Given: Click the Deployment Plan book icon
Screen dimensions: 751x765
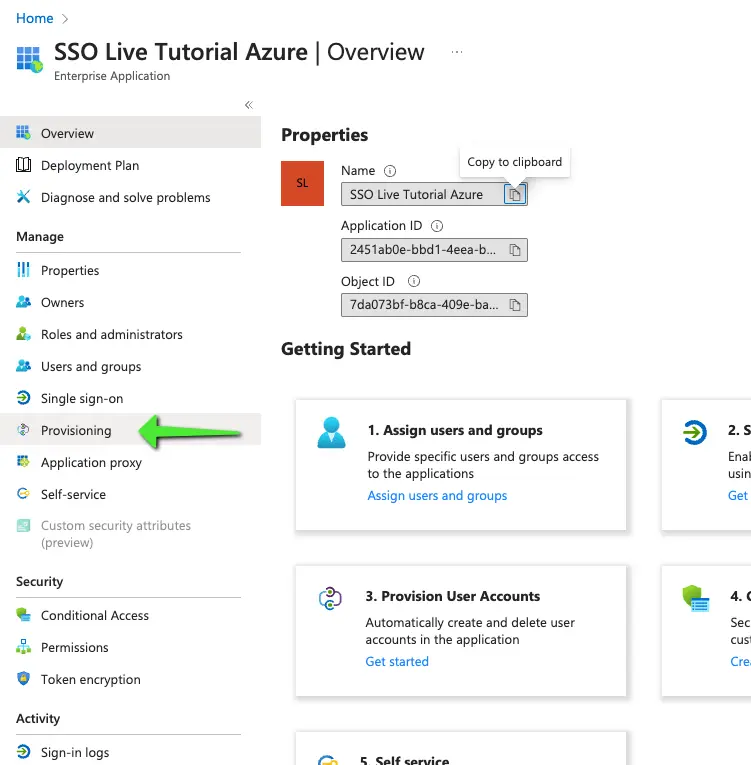Looking at the screenshot, I should (x=23, y=165).
